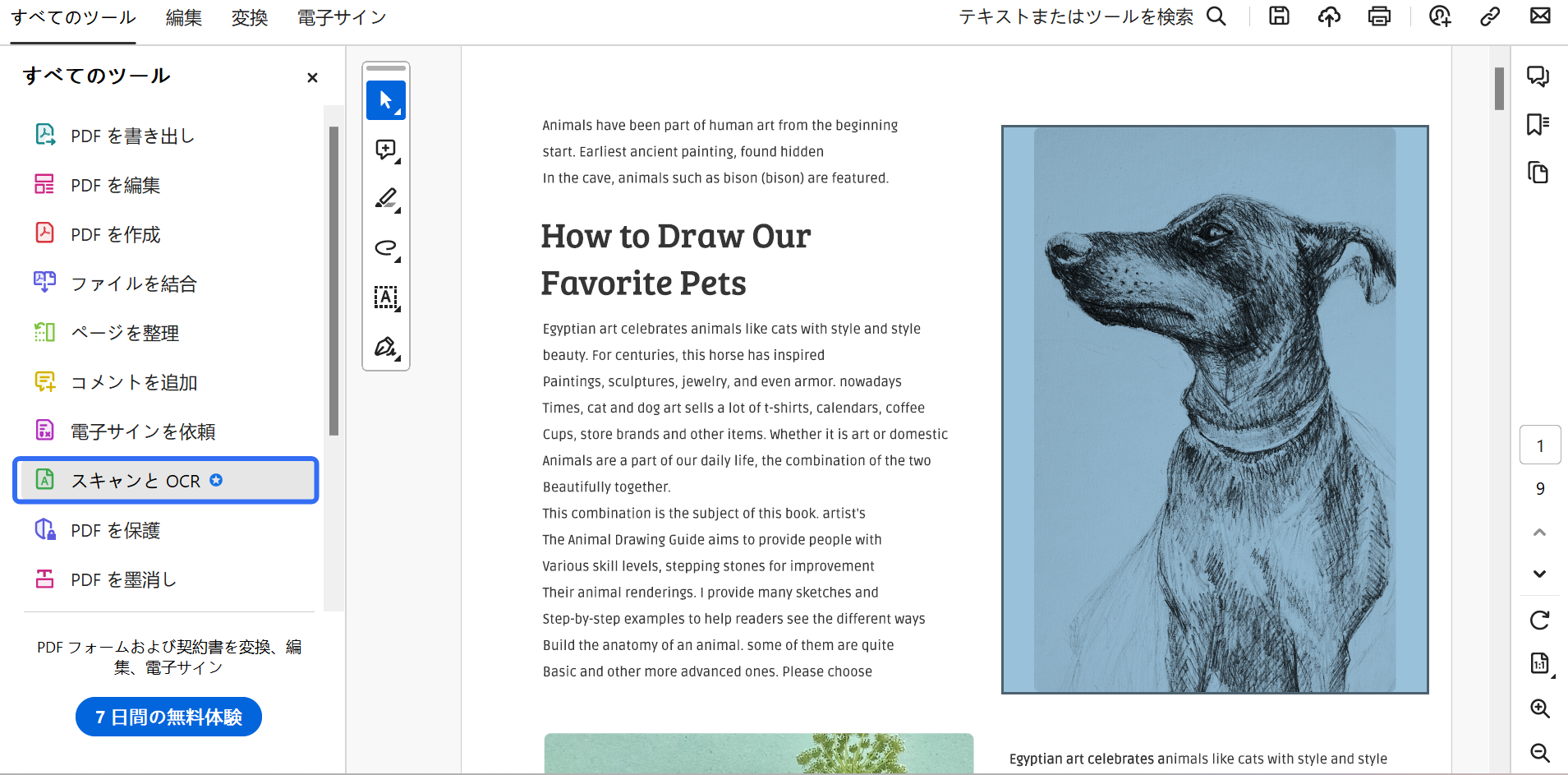Open the 編集 menu tab

pyautogui.click(x=183, y=18)
